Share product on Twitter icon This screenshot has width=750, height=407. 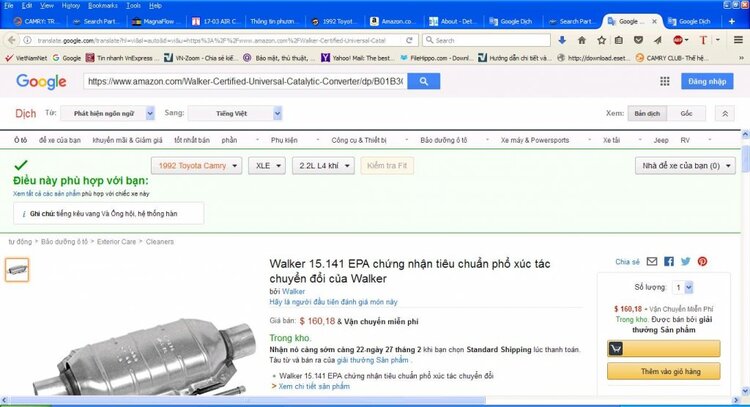click(685, 262)
